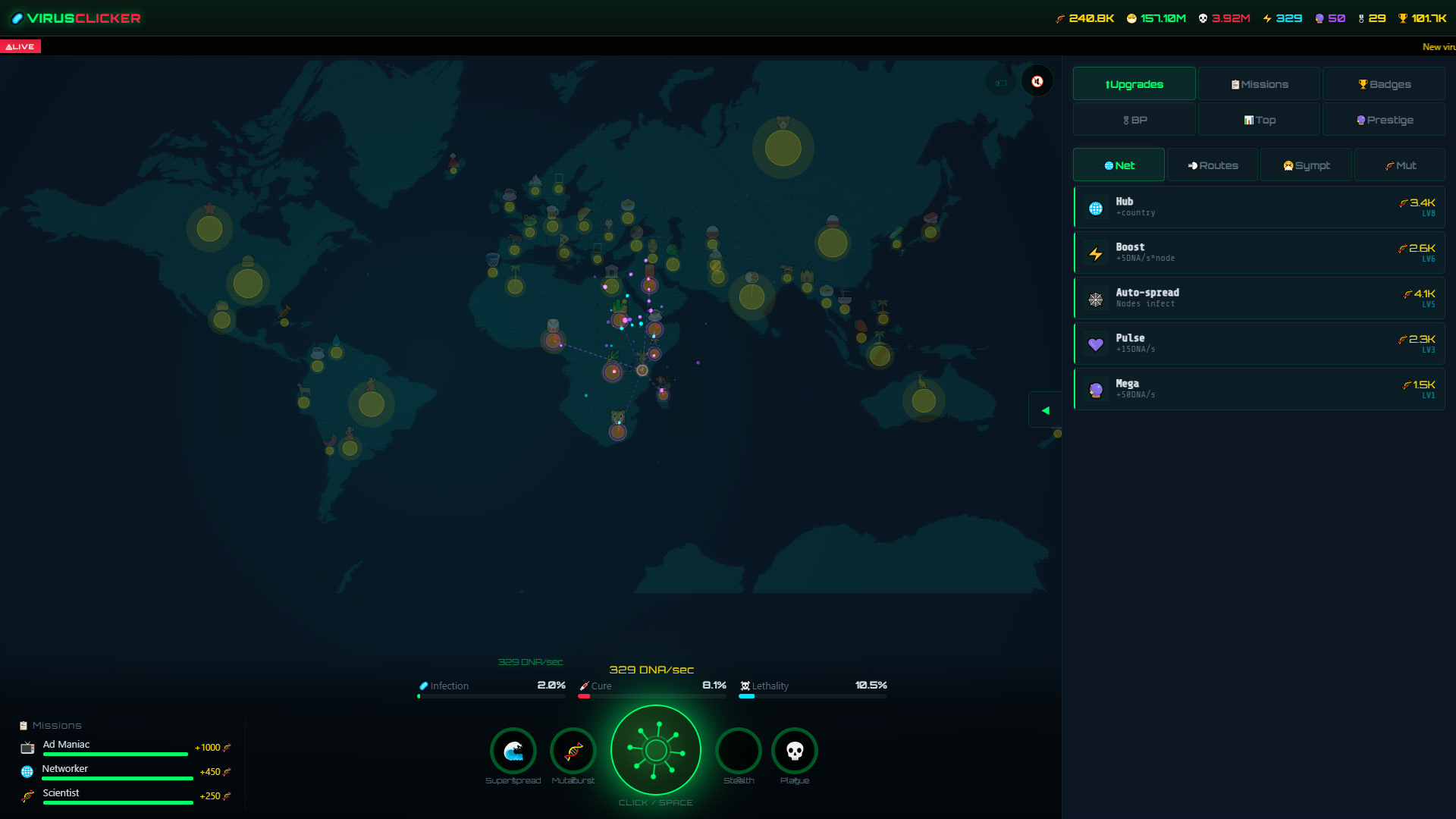Click the Cure progress bar

[651, 695]
